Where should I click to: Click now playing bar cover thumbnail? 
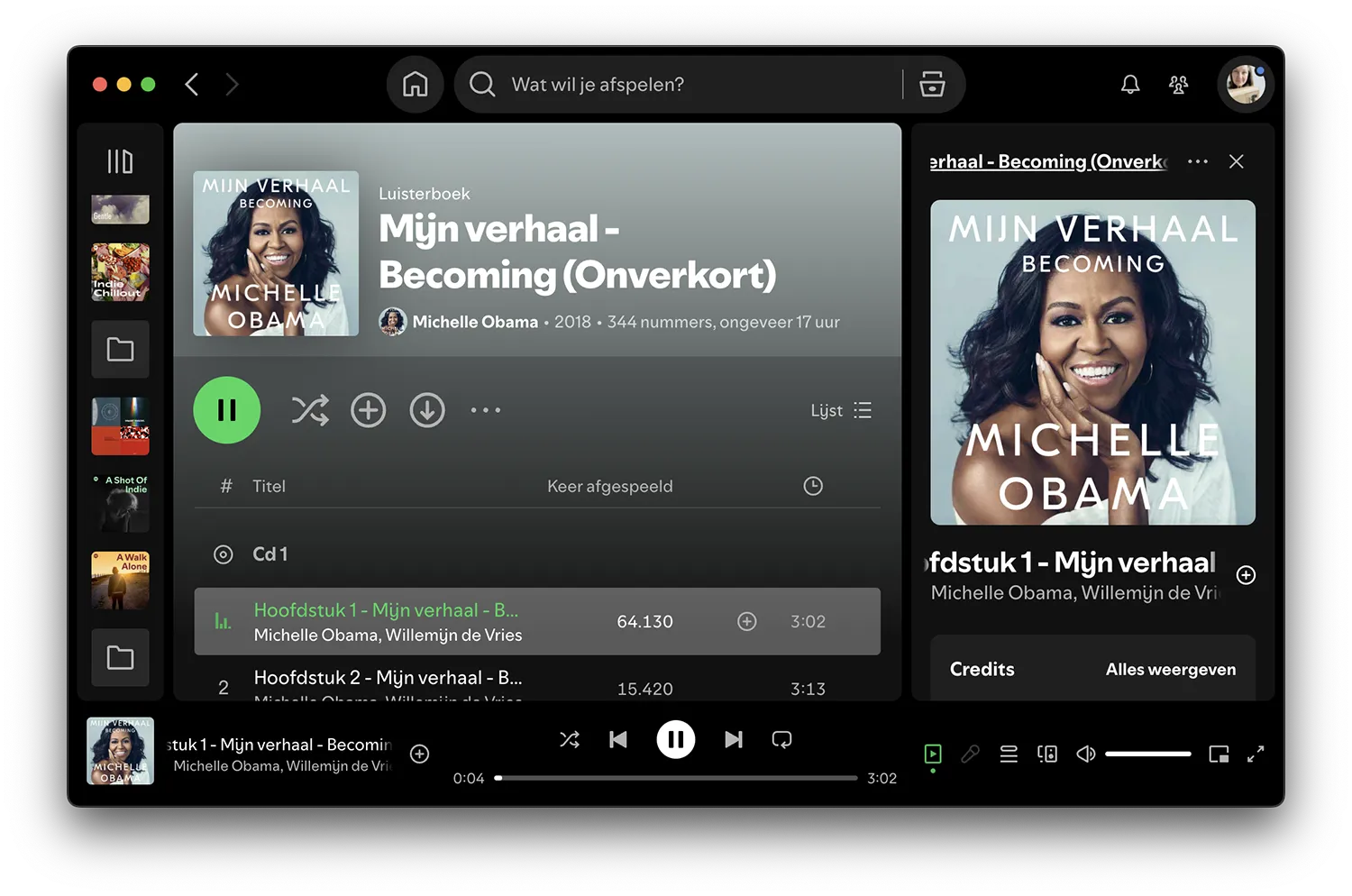tap(120, 751)
